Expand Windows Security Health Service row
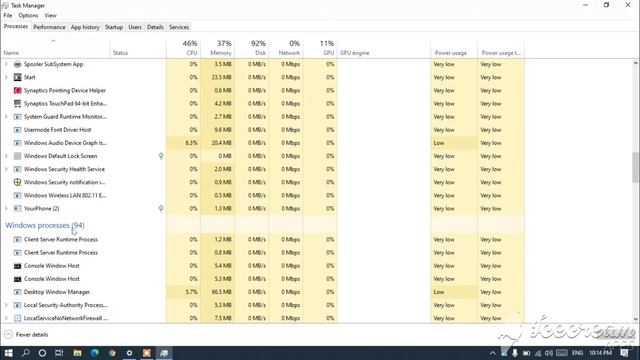 tap(6, 169)
